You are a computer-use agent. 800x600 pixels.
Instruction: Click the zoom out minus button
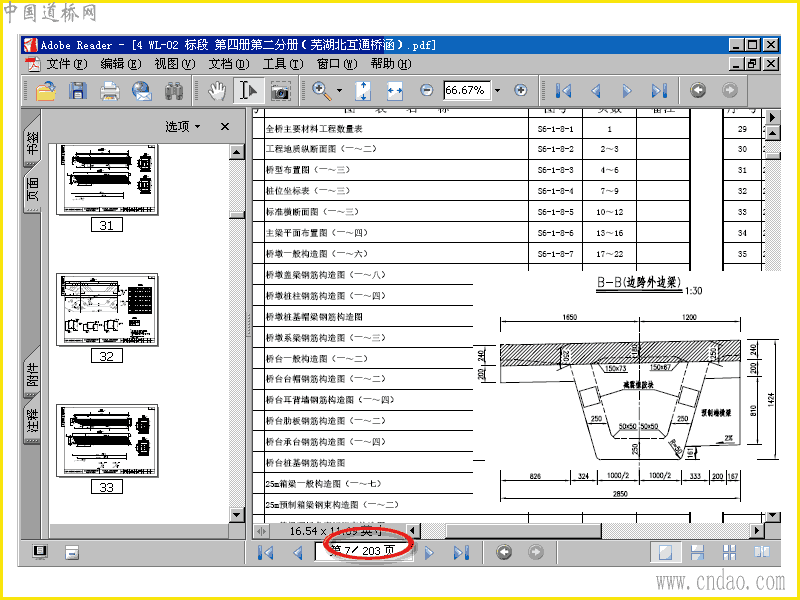pos(427,90)
